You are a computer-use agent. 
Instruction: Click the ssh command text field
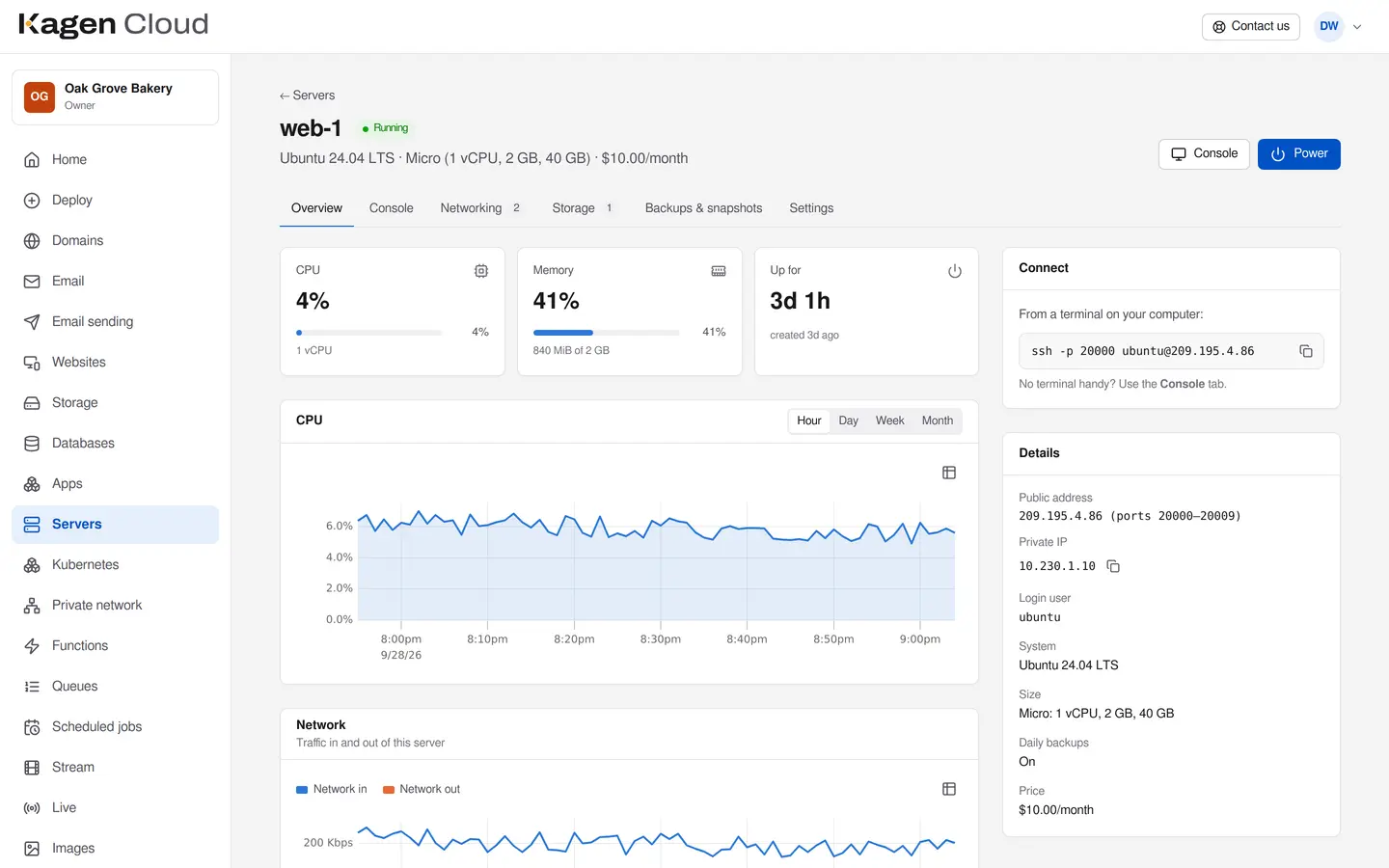pos(1171,351)
